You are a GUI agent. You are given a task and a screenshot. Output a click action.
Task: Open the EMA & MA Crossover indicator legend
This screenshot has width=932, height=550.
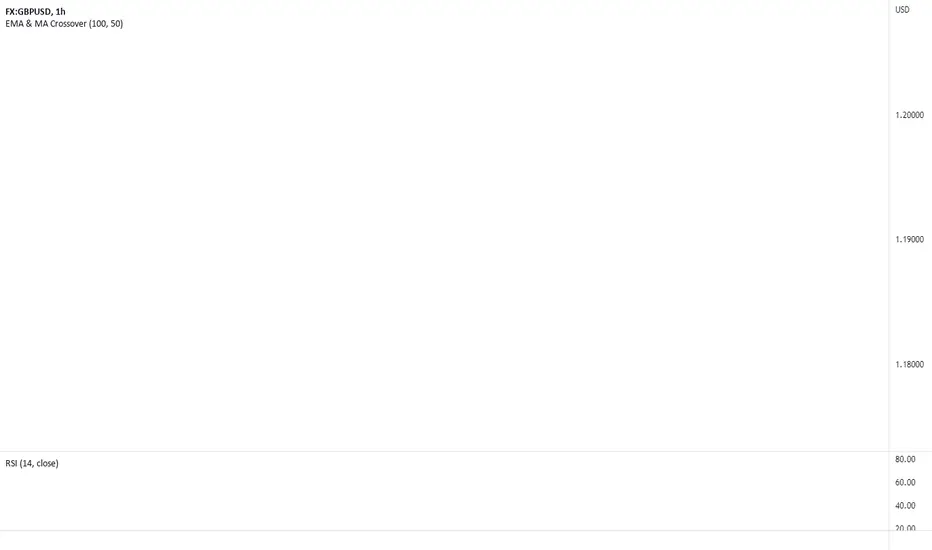[64, 24]
